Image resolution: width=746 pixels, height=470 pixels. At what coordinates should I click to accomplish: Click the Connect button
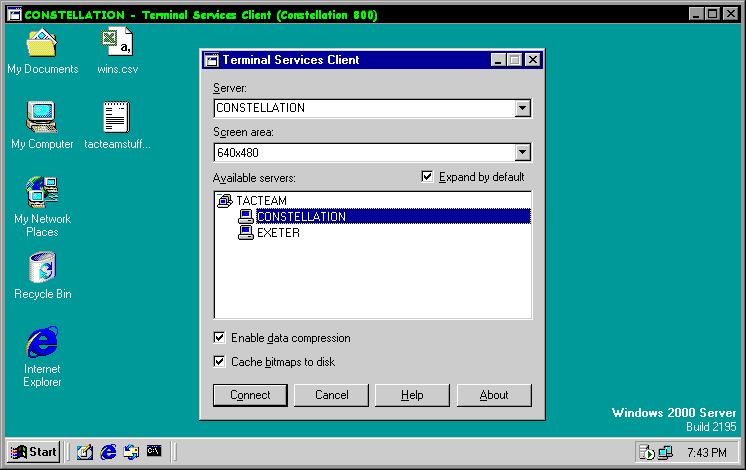(250, 395)
